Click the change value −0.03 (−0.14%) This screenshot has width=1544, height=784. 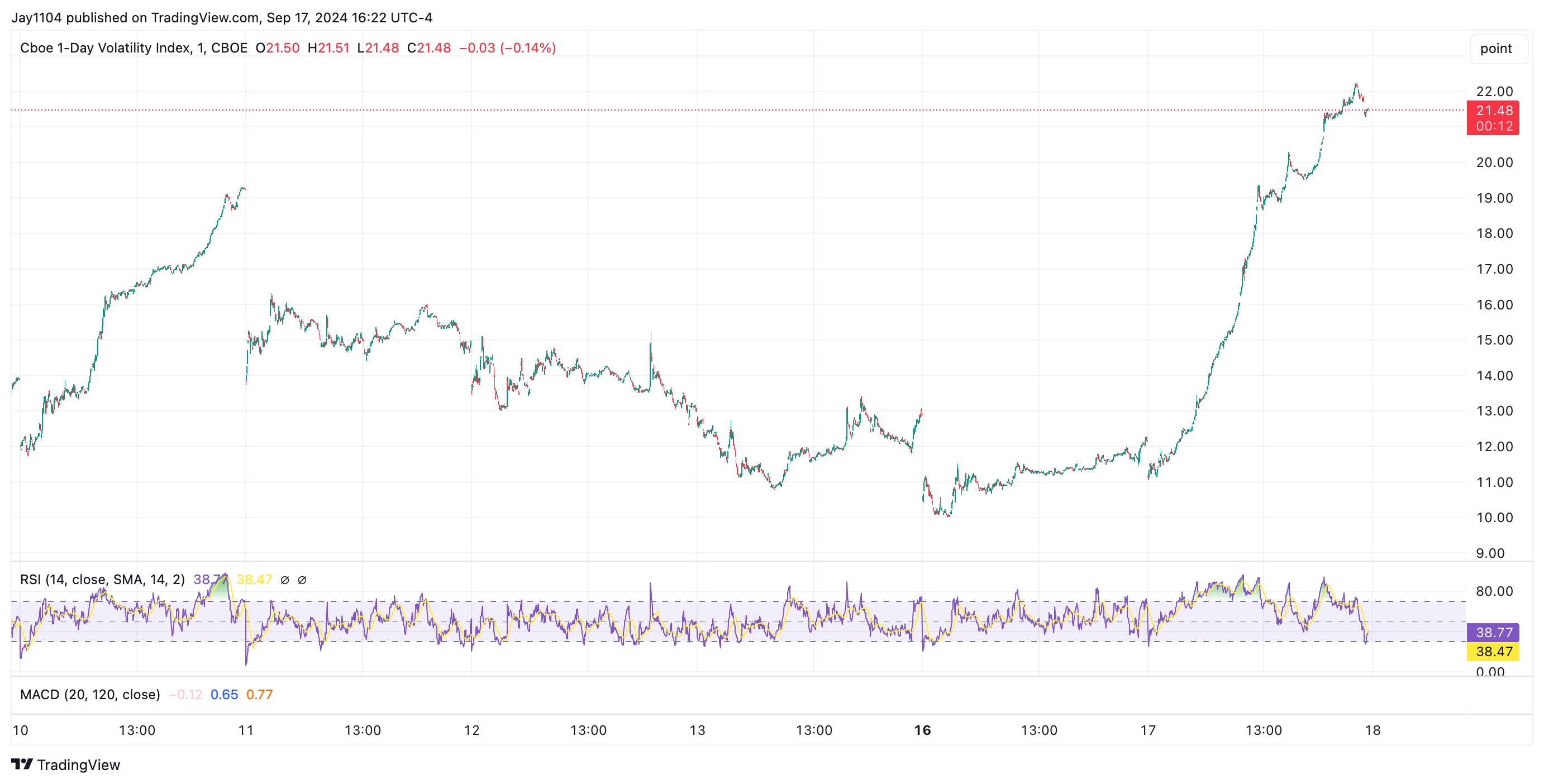point(508,48)
